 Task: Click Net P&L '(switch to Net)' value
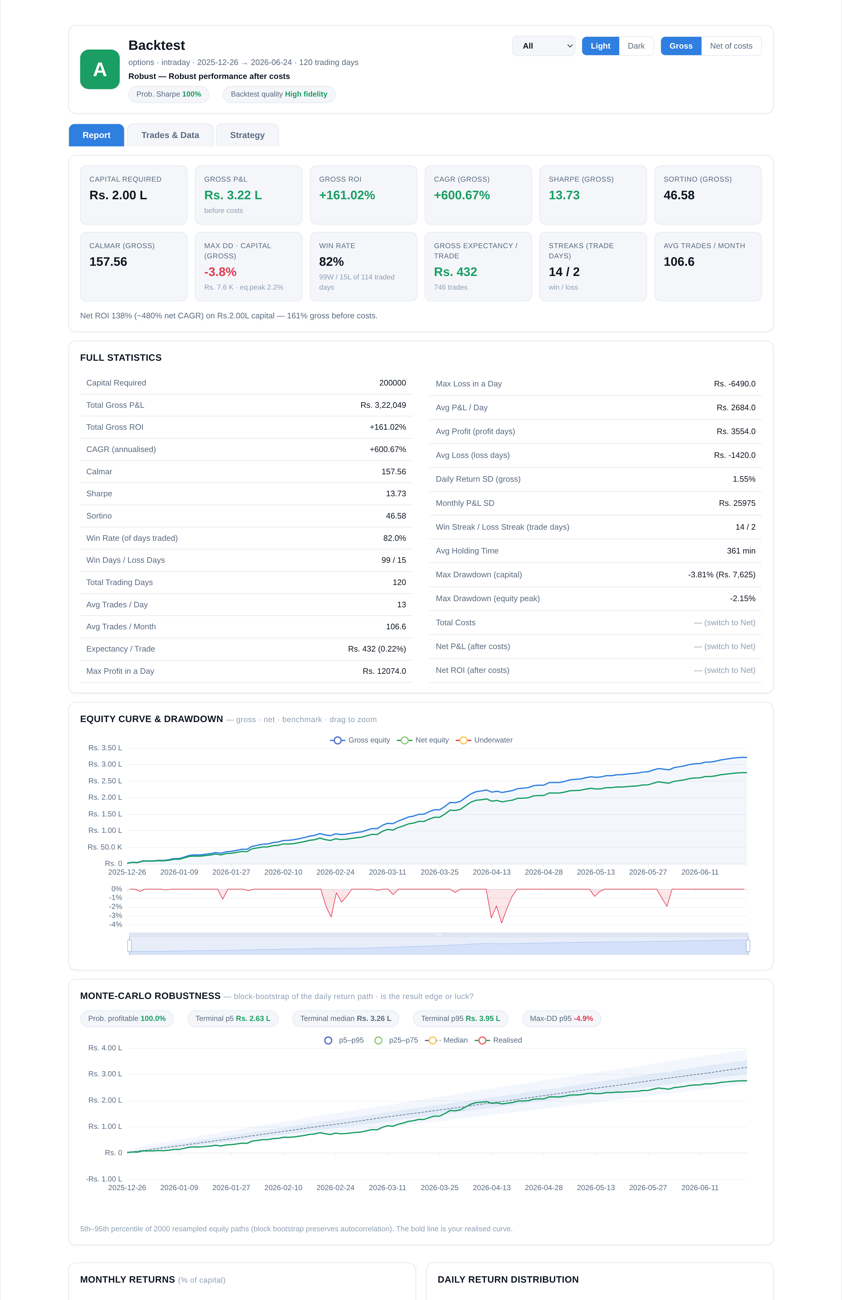(725, 647)
